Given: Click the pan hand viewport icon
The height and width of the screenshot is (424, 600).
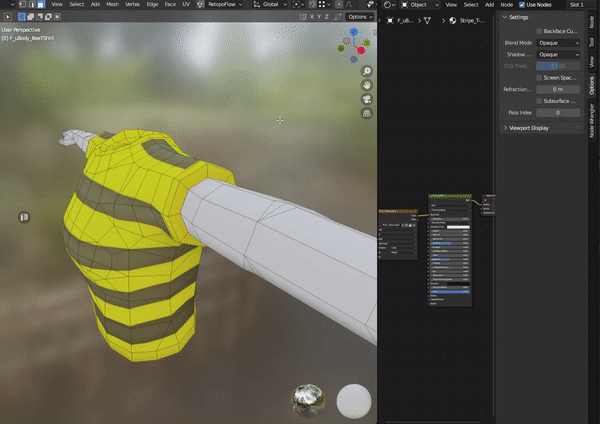Looking at the screenshot, I should pos(367,85).
